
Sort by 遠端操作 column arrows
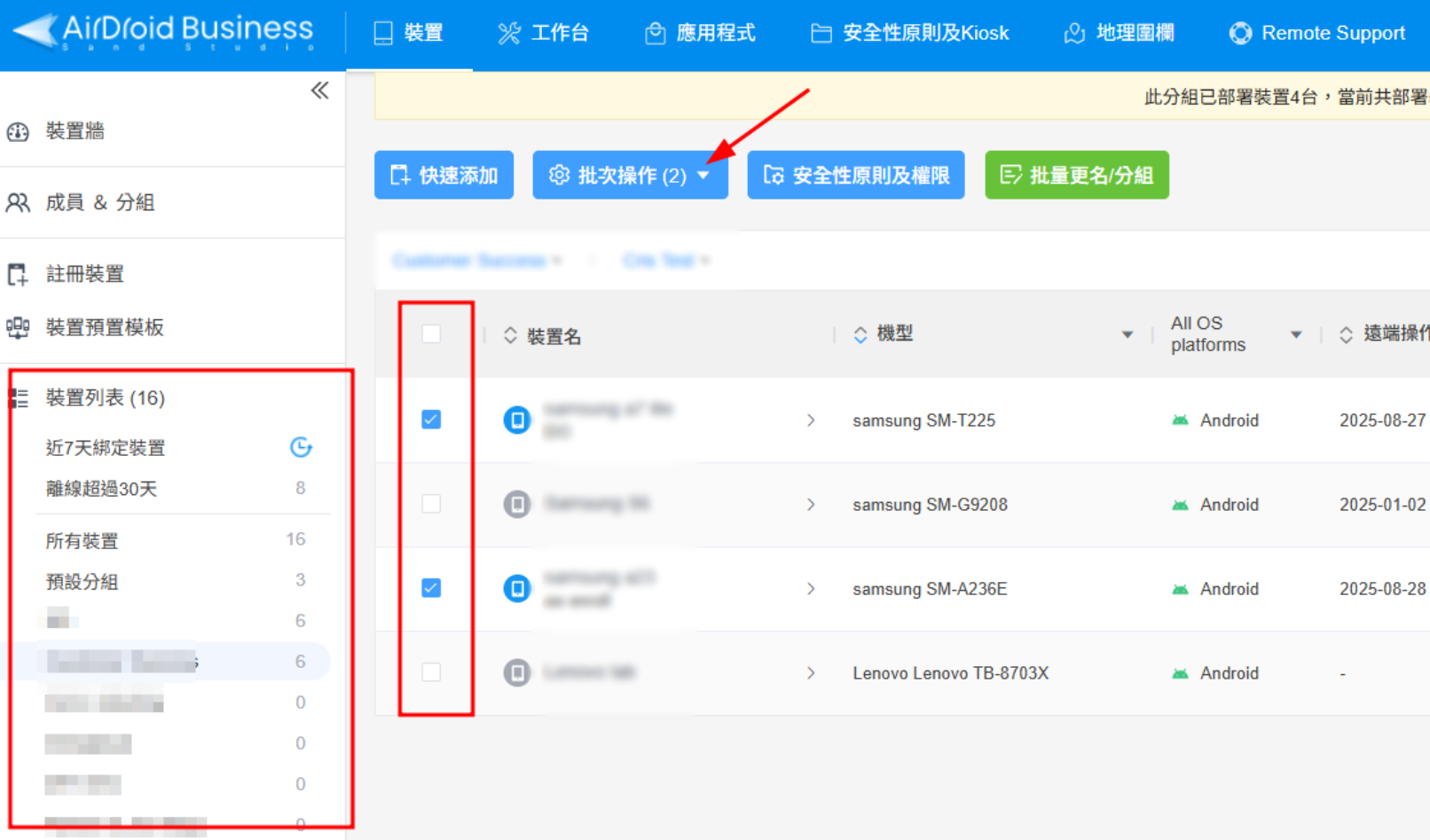point(1347,334)
